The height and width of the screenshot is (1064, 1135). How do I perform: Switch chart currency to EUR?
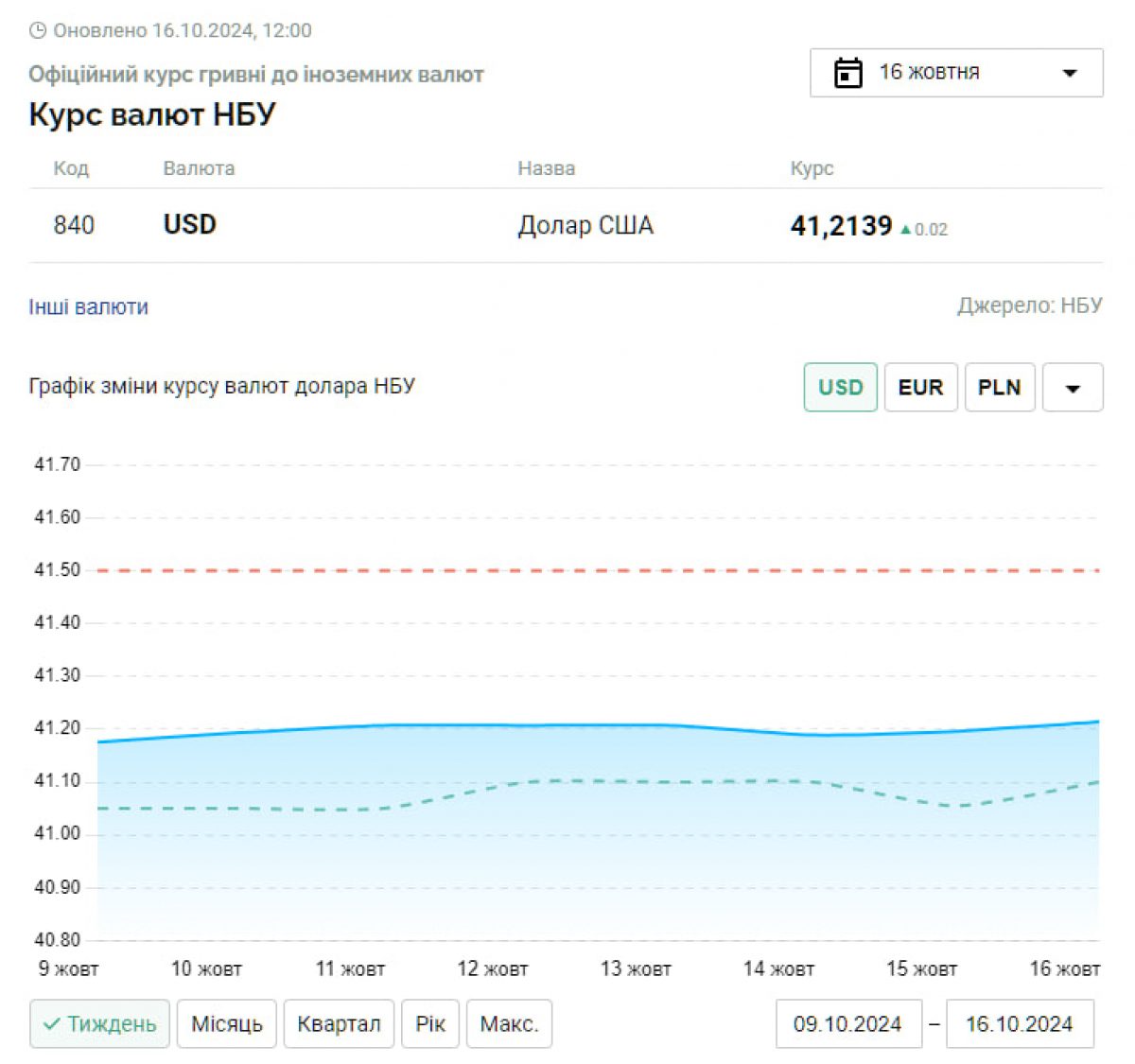pyautogui.click(x=920, y=388)
